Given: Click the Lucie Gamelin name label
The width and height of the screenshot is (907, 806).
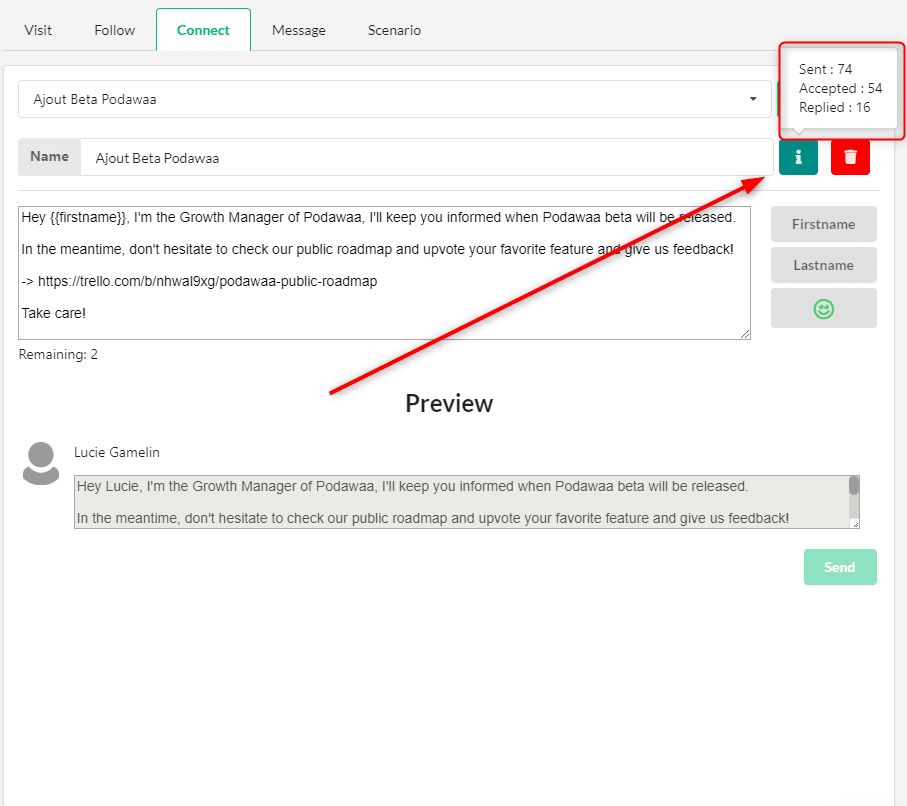Looking at the screenshot, I should coord(117,452).
